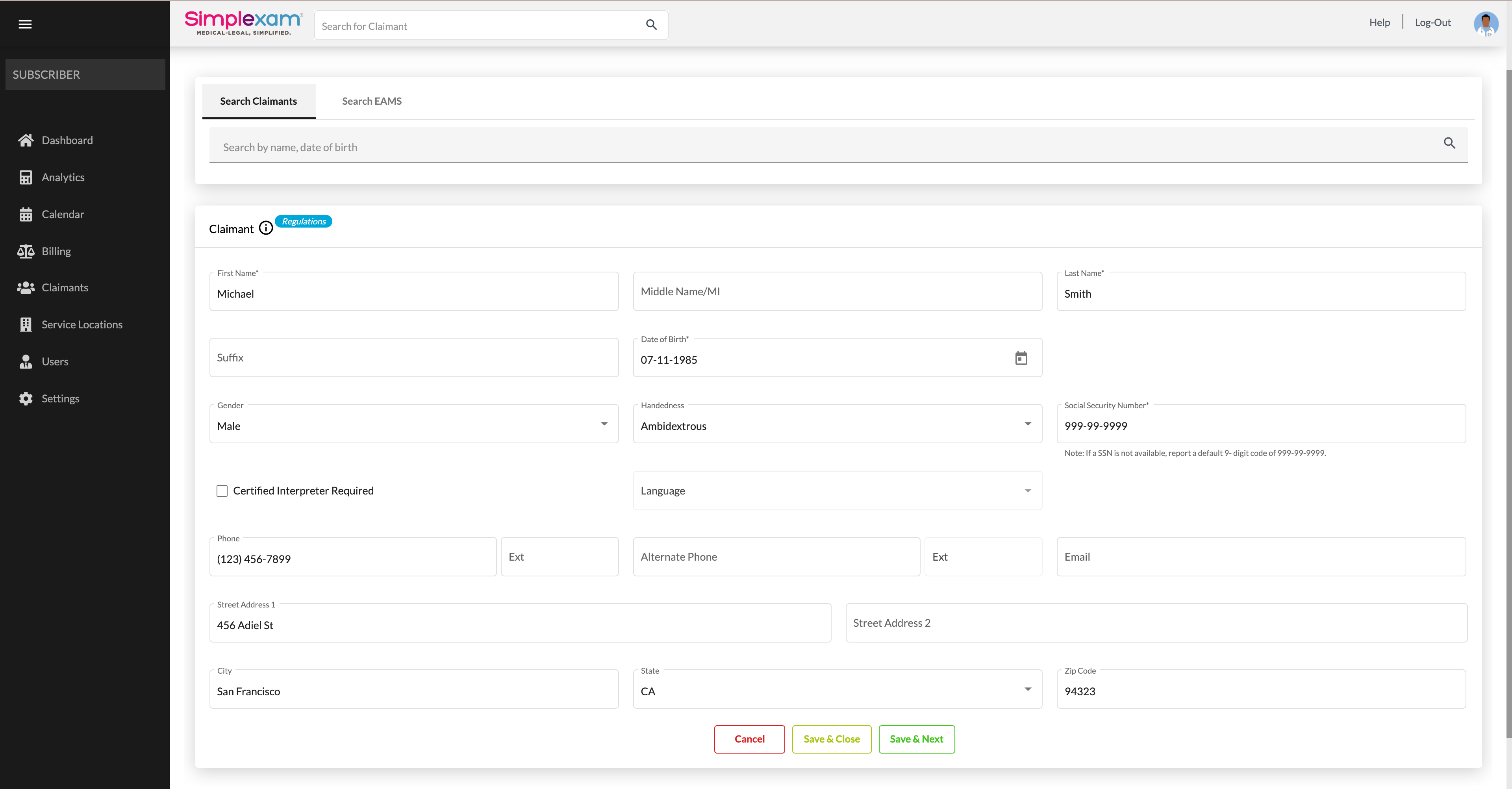Check Certified Interpreter Required box
Image resolution: width=1512 pixels, height=789 pixels.
(x=222, y=491)
